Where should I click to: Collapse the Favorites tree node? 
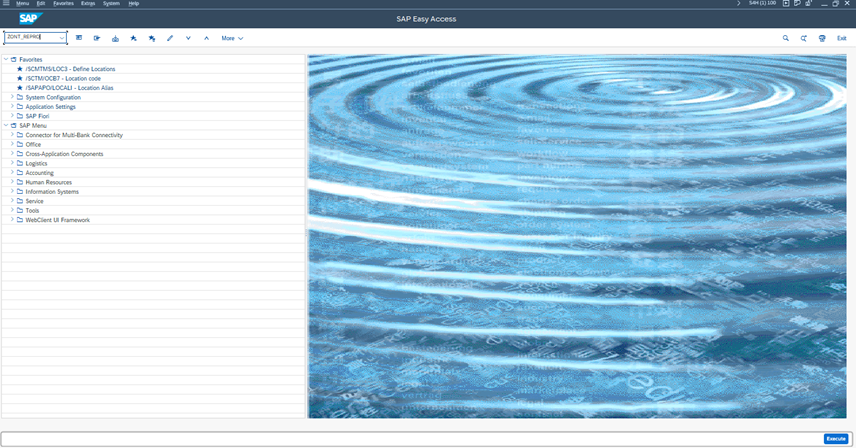click(5, 59)
